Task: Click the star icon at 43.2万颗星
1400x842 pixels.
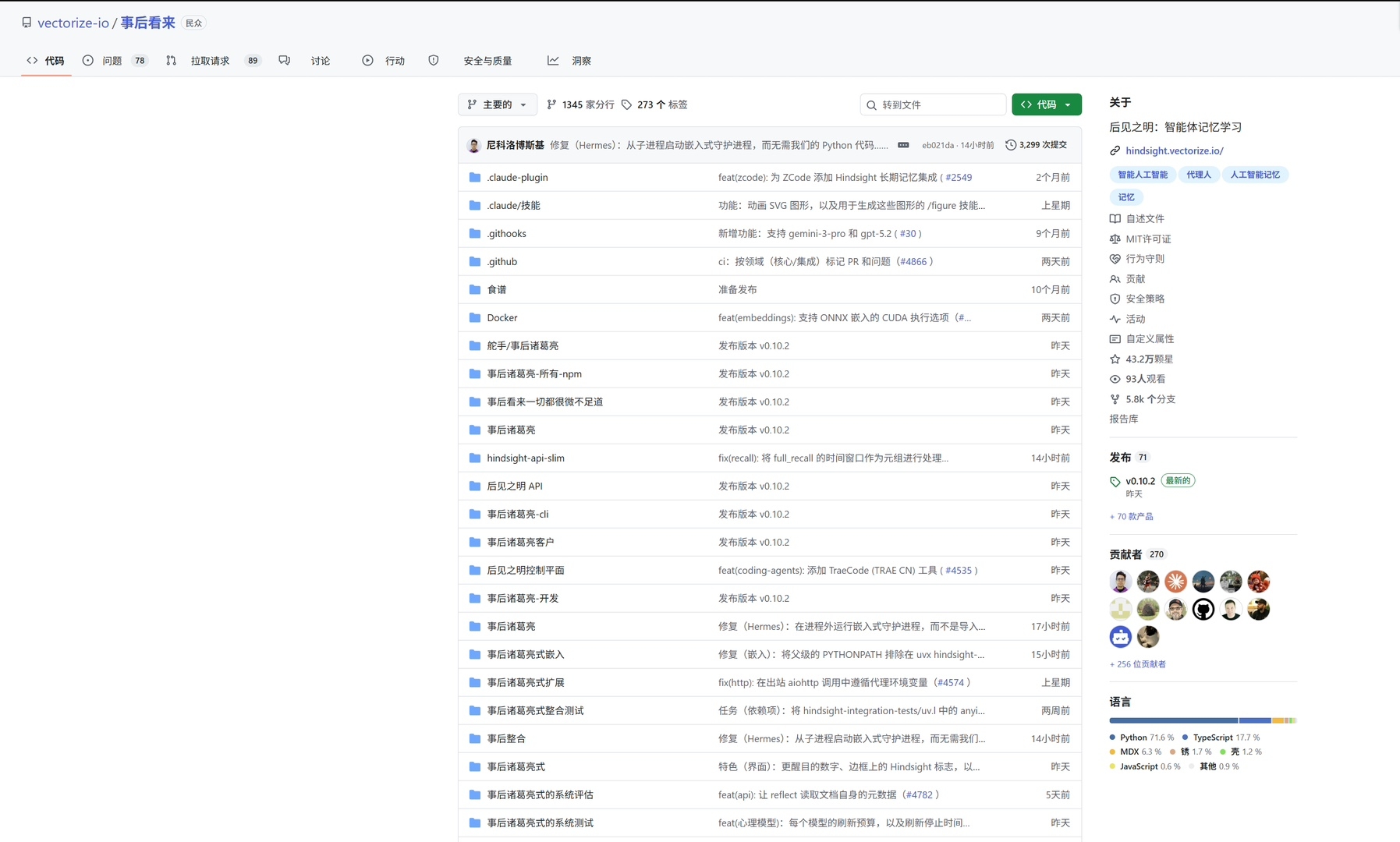Action: coord(1115,359)
